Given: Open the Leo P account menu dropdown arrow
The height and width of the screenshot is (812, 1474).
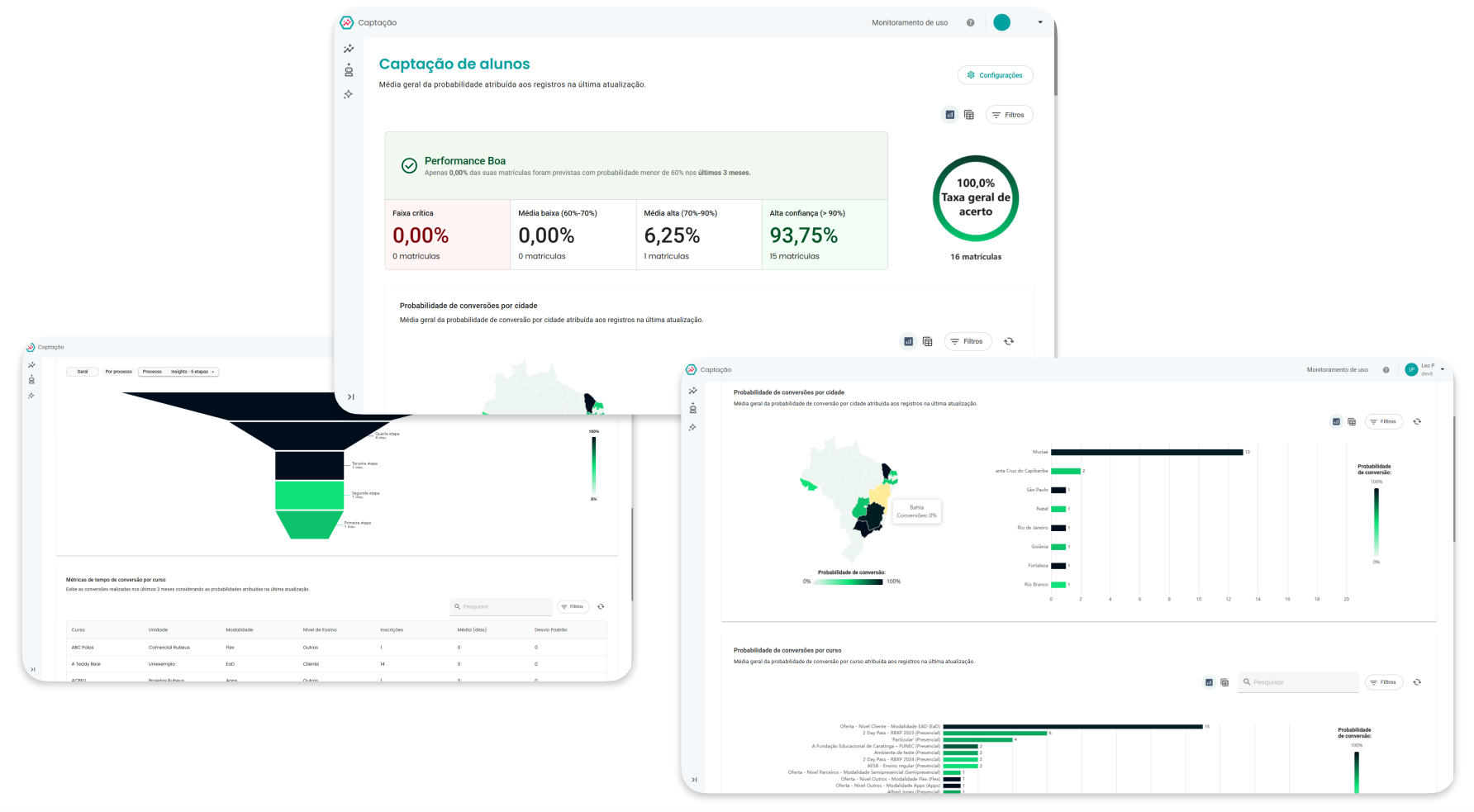Looking at the screenshot, I should (1443, 369).
